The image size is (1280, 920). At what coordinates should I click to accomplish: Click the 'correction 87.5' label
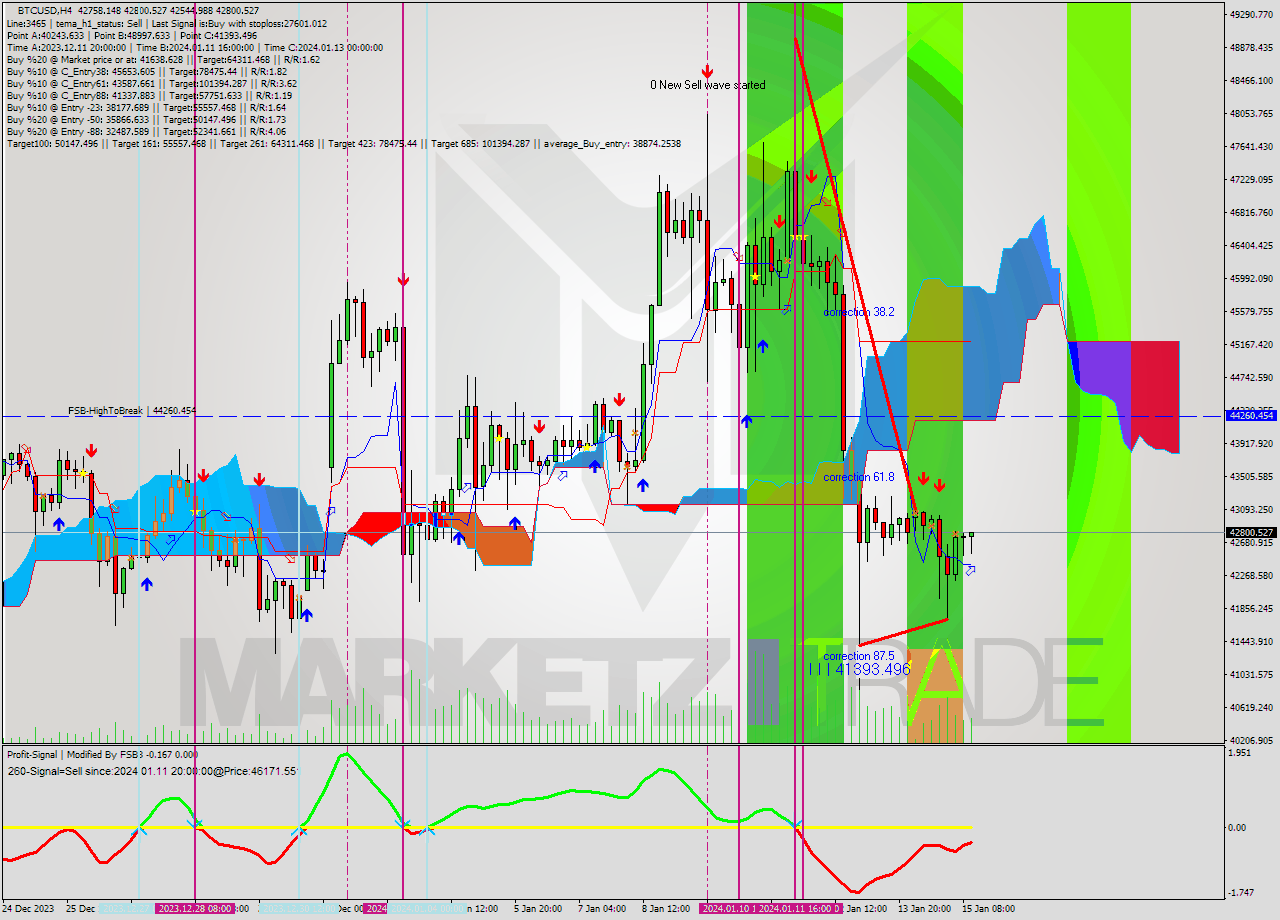(x=859, y=656)
